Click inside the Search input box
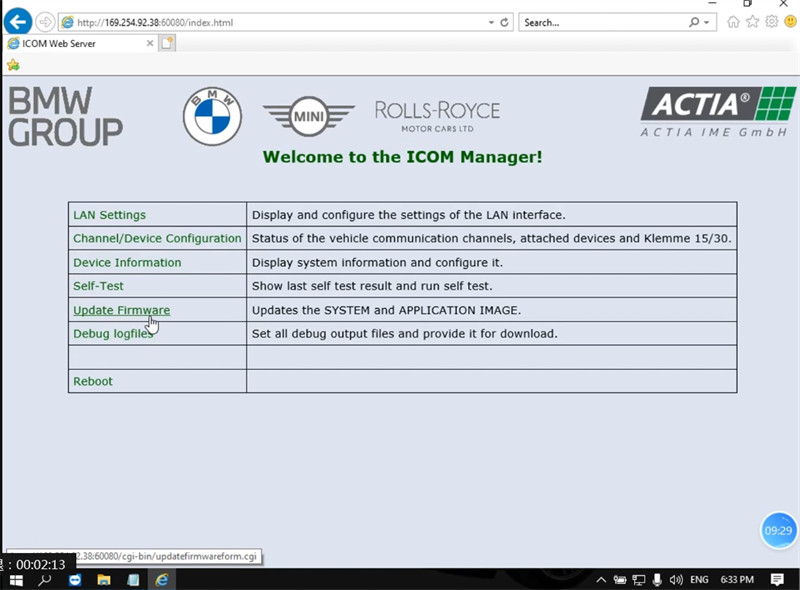The height and width of the screenshot is (590, 800). click(x=600, y=22)
